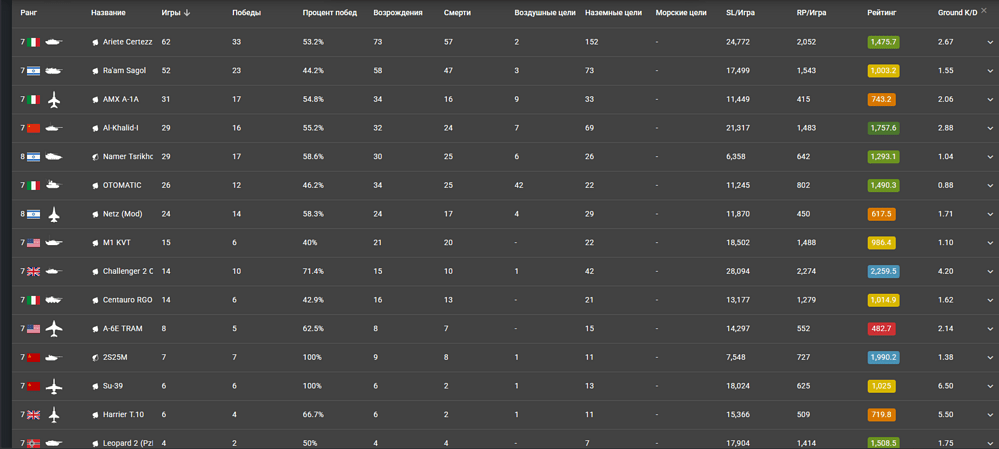Viewport: 999px width, 449px height.
Task: Expand the Ariete Certezza row details
Action: pyautogui.click(x=990, y=43)
